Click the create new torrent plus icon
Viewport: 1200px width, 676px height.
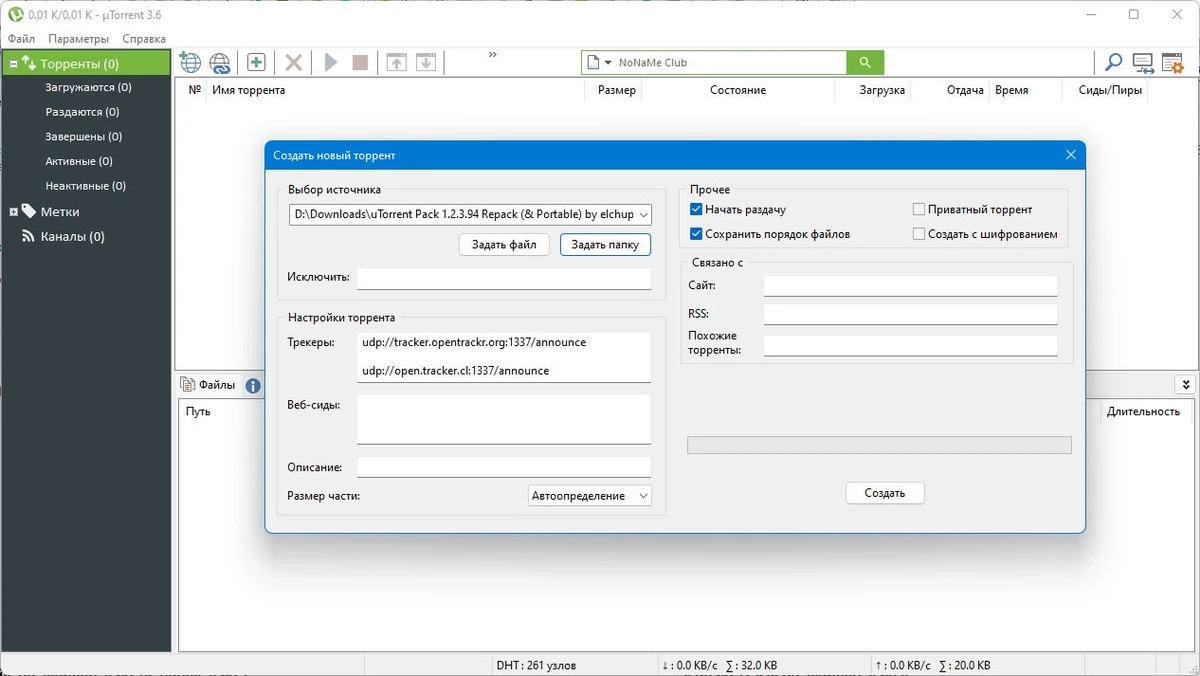pyautogui.click(x=256, y=62)
